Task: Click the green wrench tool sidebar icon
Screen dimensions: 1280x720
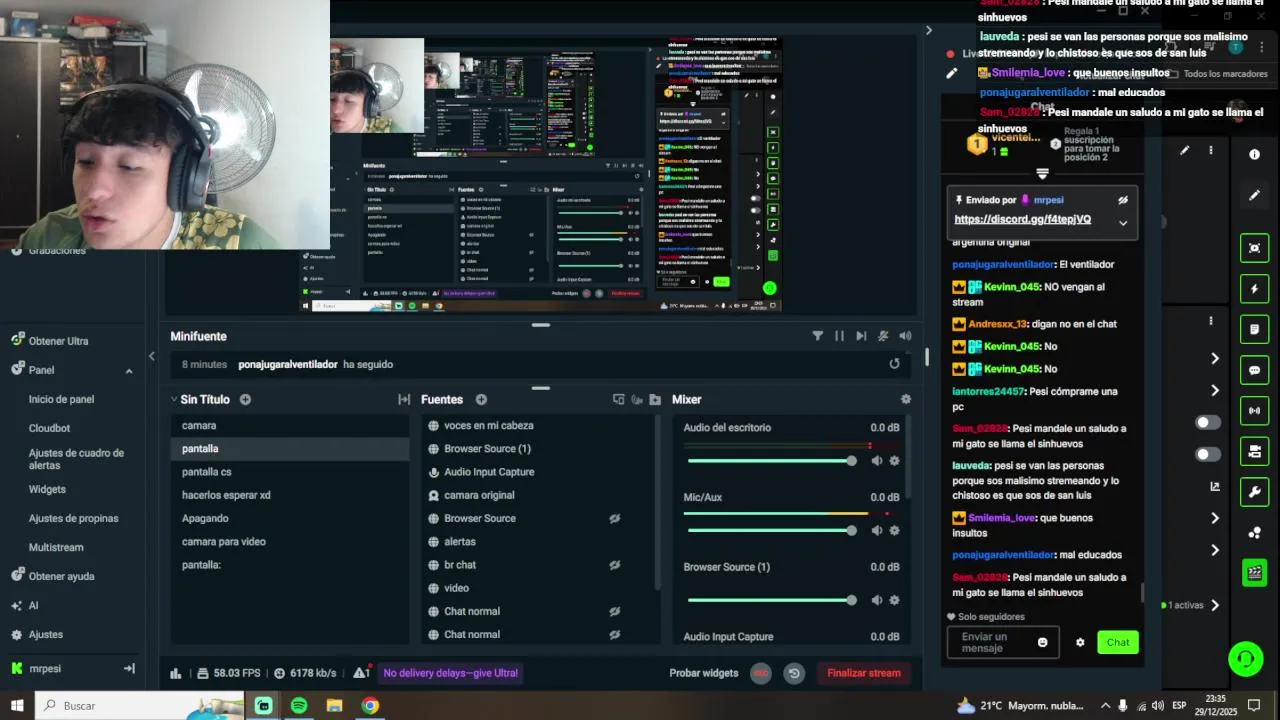Action: 1254,492
